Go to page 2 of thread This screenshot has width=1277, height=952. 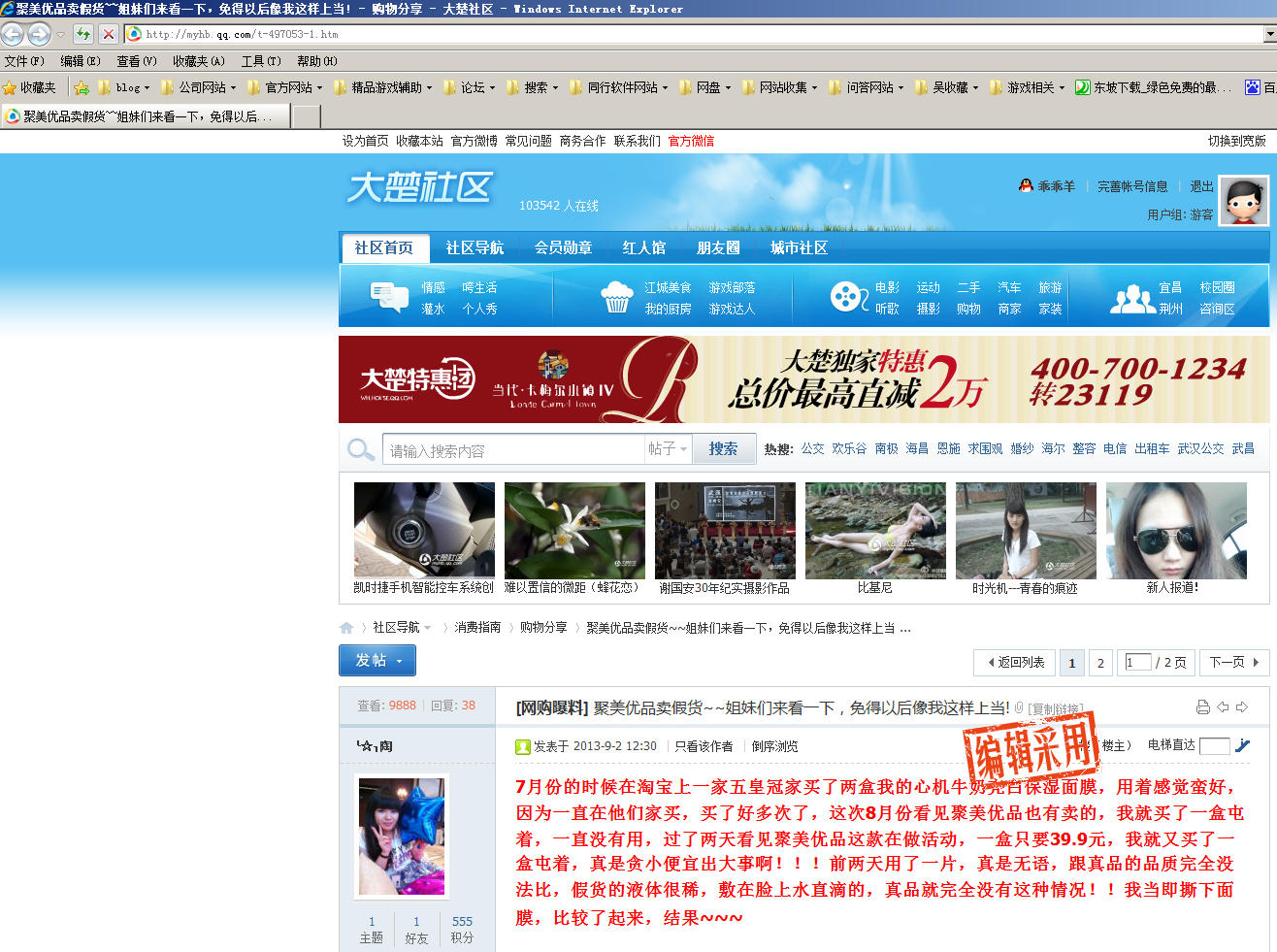tap(1100, 662)
